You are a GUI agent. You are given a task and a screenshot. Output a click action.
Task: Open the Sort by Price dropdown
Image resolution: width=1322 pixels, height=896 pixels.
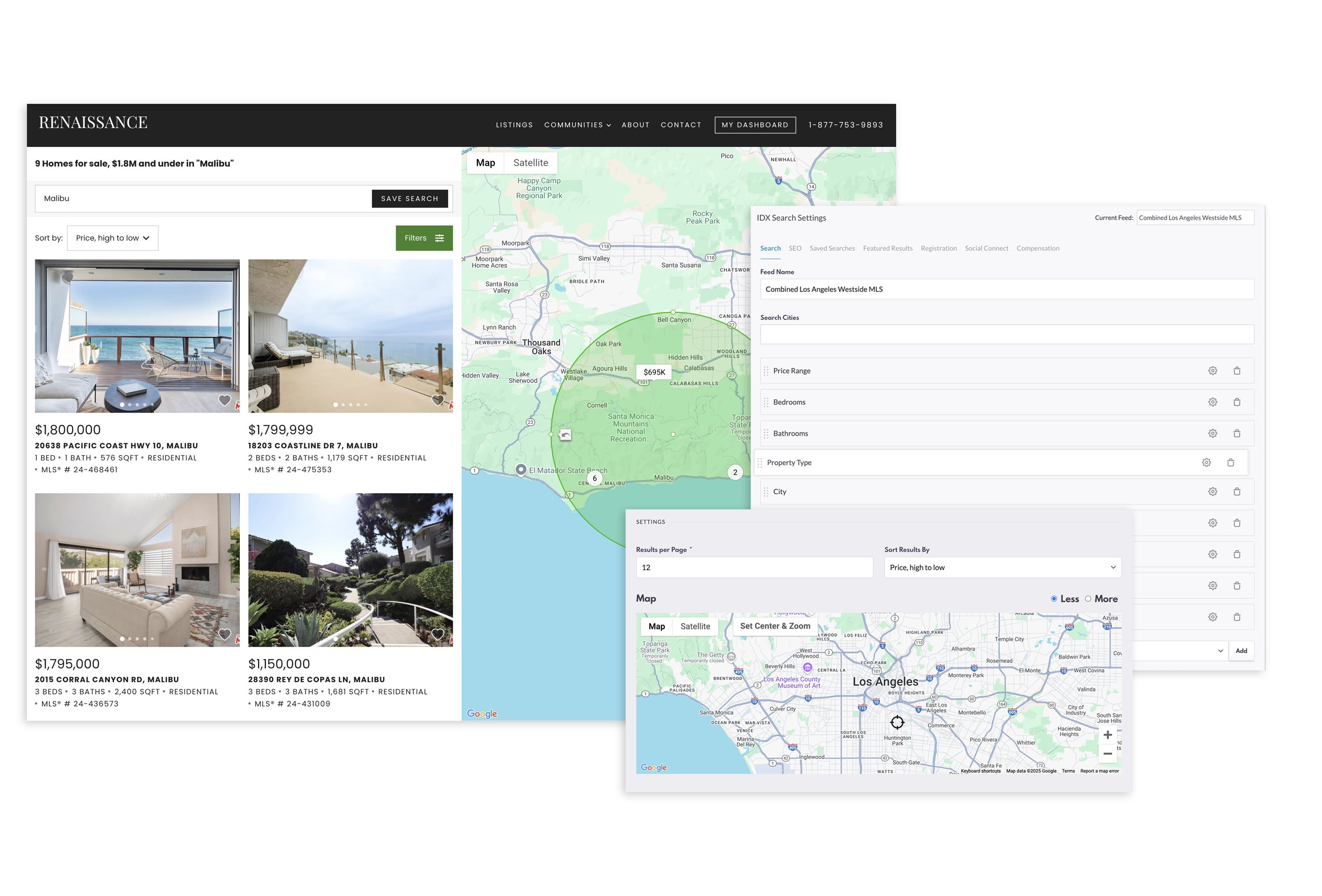[x=113, y=238]
